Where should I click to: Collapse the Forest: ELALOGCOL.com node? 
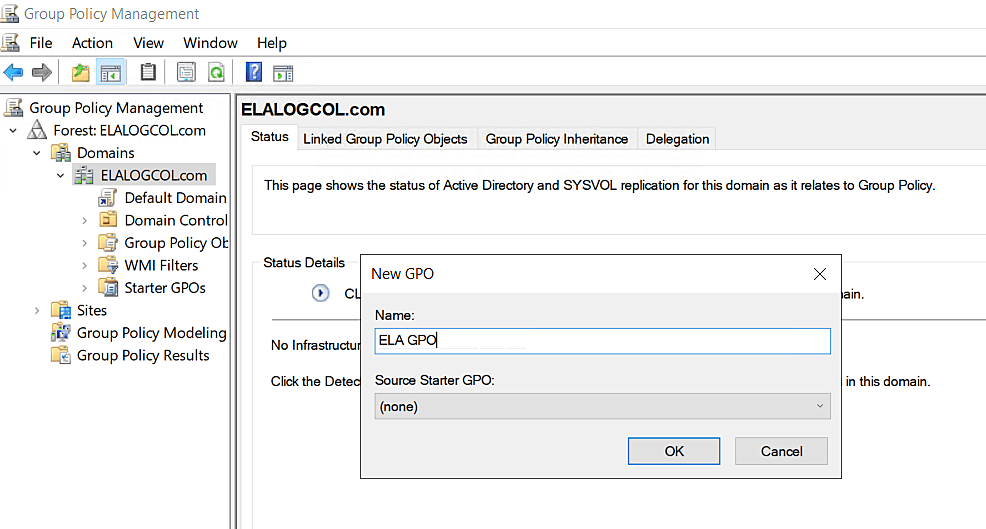pos(13,131)
